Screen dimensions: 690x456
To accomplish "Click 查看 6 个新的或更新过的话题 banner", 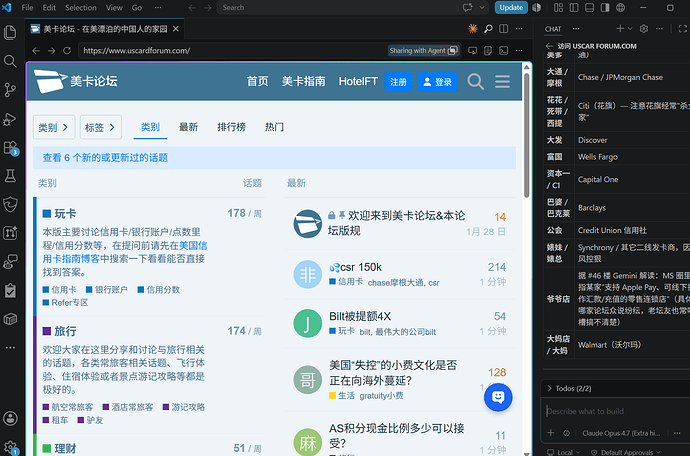I will [x=274, y=158].
